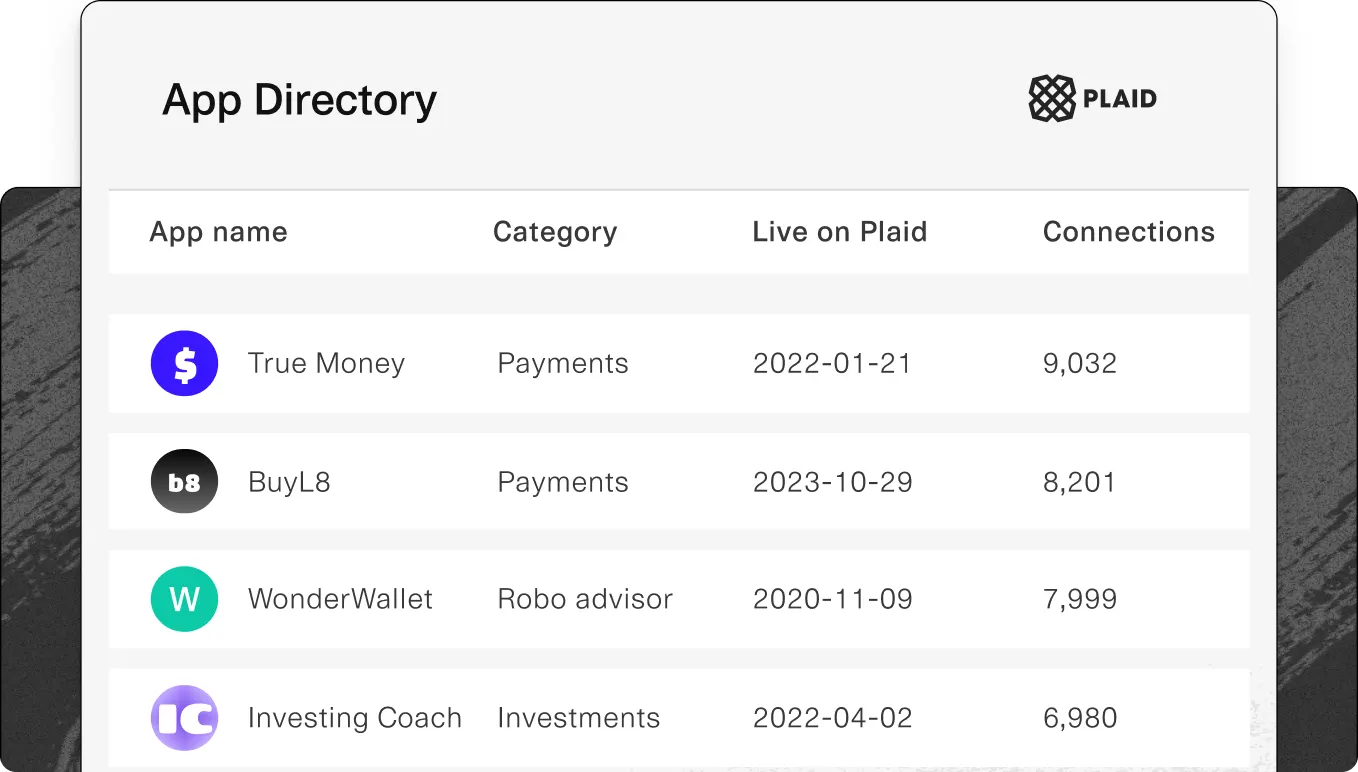Click the 6,980 connections value

[x=1079, y=718]
